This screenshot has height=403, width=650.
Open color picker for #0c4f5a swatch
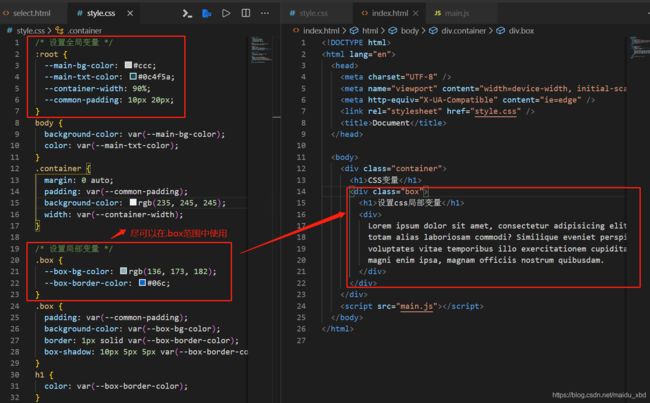click(x=133, y=76)
